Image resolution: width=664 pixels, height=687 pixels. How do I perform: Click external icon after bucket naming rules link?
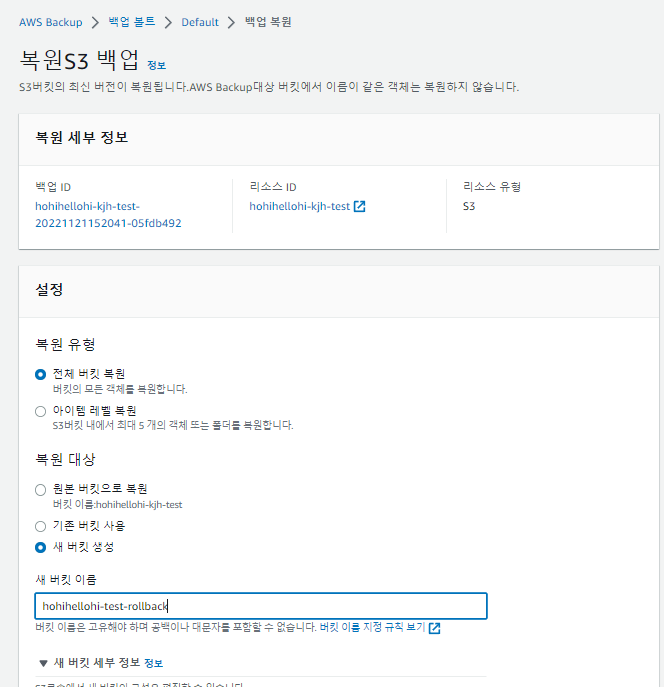pyautogui.click(x=434, y=628)
